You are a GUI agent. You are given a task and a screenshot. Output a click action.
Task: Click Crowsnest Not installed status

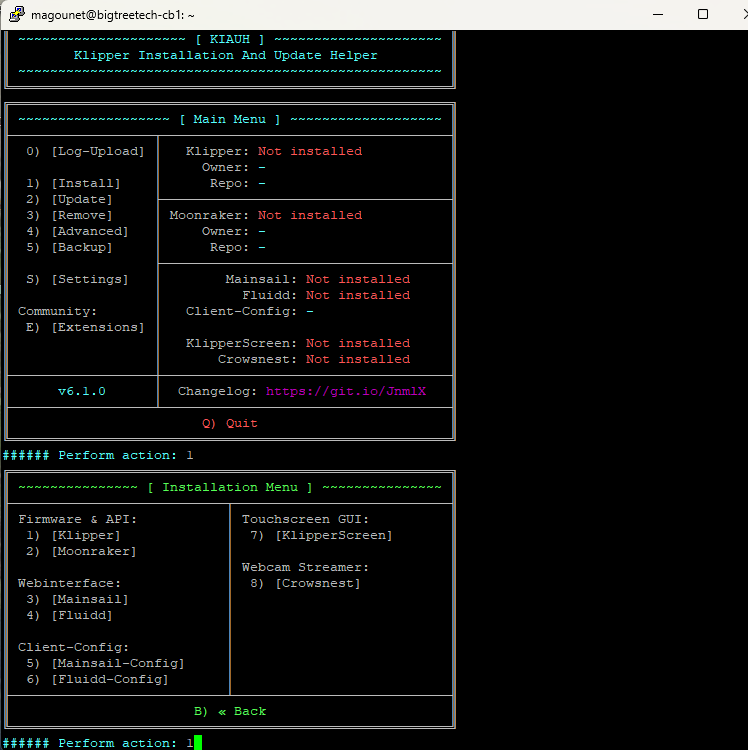tap(358, 359)
